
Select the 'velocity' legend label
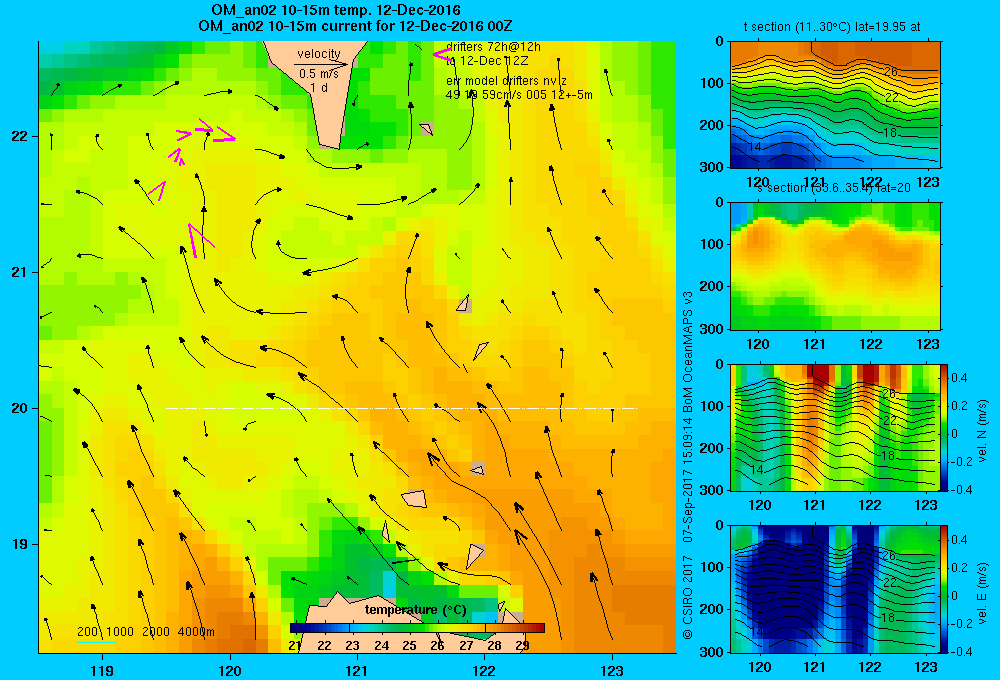[x=319, y=54]
